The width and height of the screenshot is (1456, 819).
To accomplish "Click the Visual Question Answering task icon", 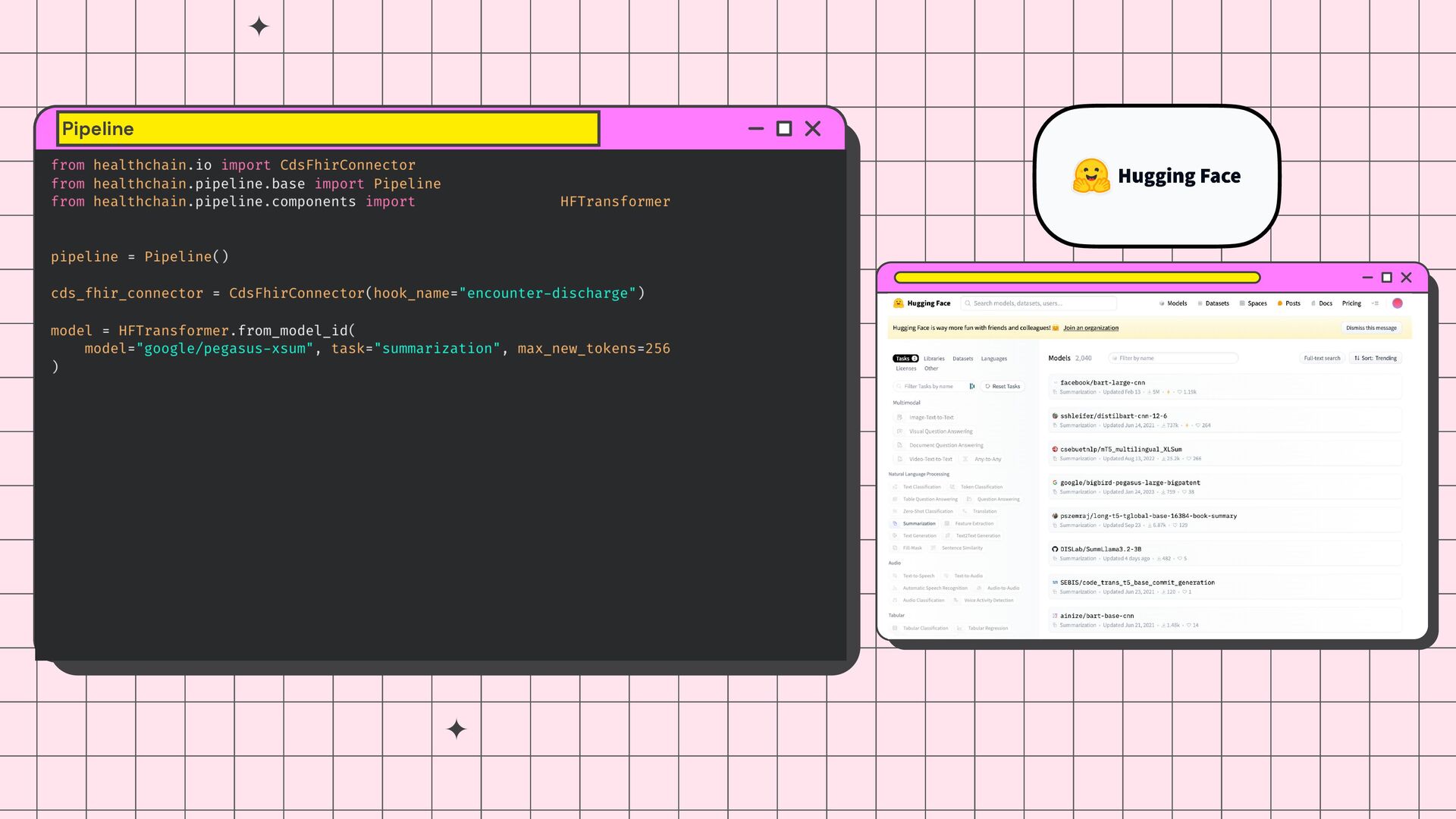I will coord(900,431).
